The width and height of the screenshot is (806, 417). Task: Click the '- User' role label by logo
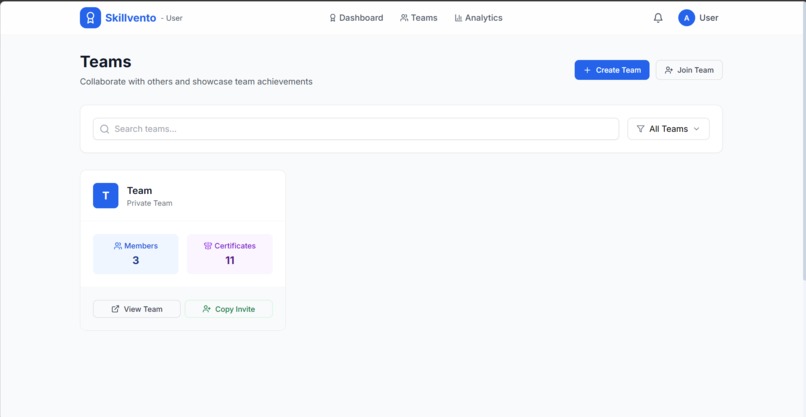(172, 18)
